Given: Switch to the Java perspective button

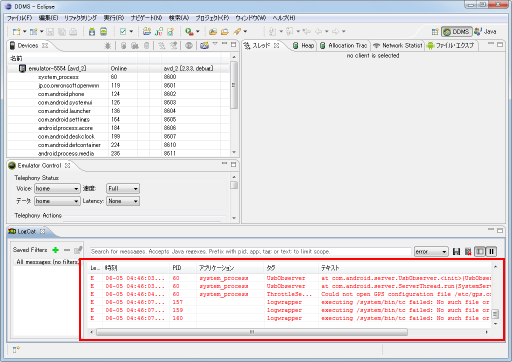Looking at the screenshot, I should click(485, 32).
